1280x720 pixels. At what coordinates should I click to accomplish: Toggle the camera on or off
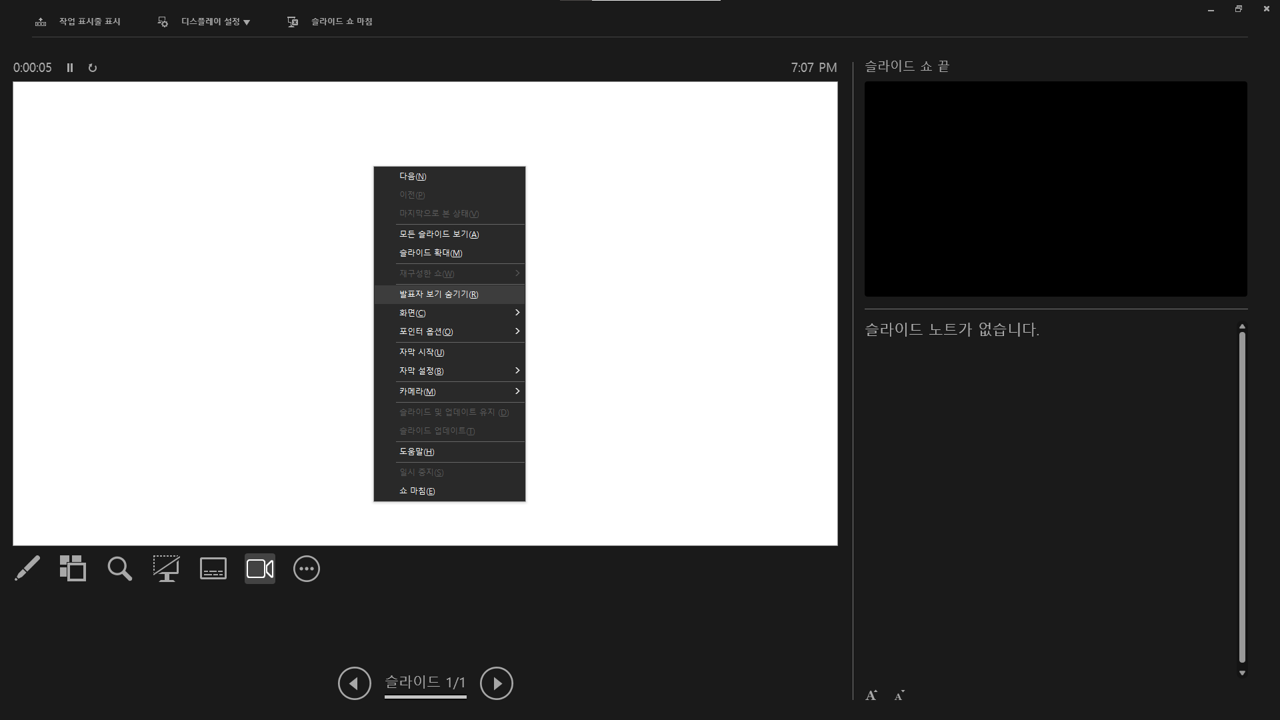(x=259, y=568)
